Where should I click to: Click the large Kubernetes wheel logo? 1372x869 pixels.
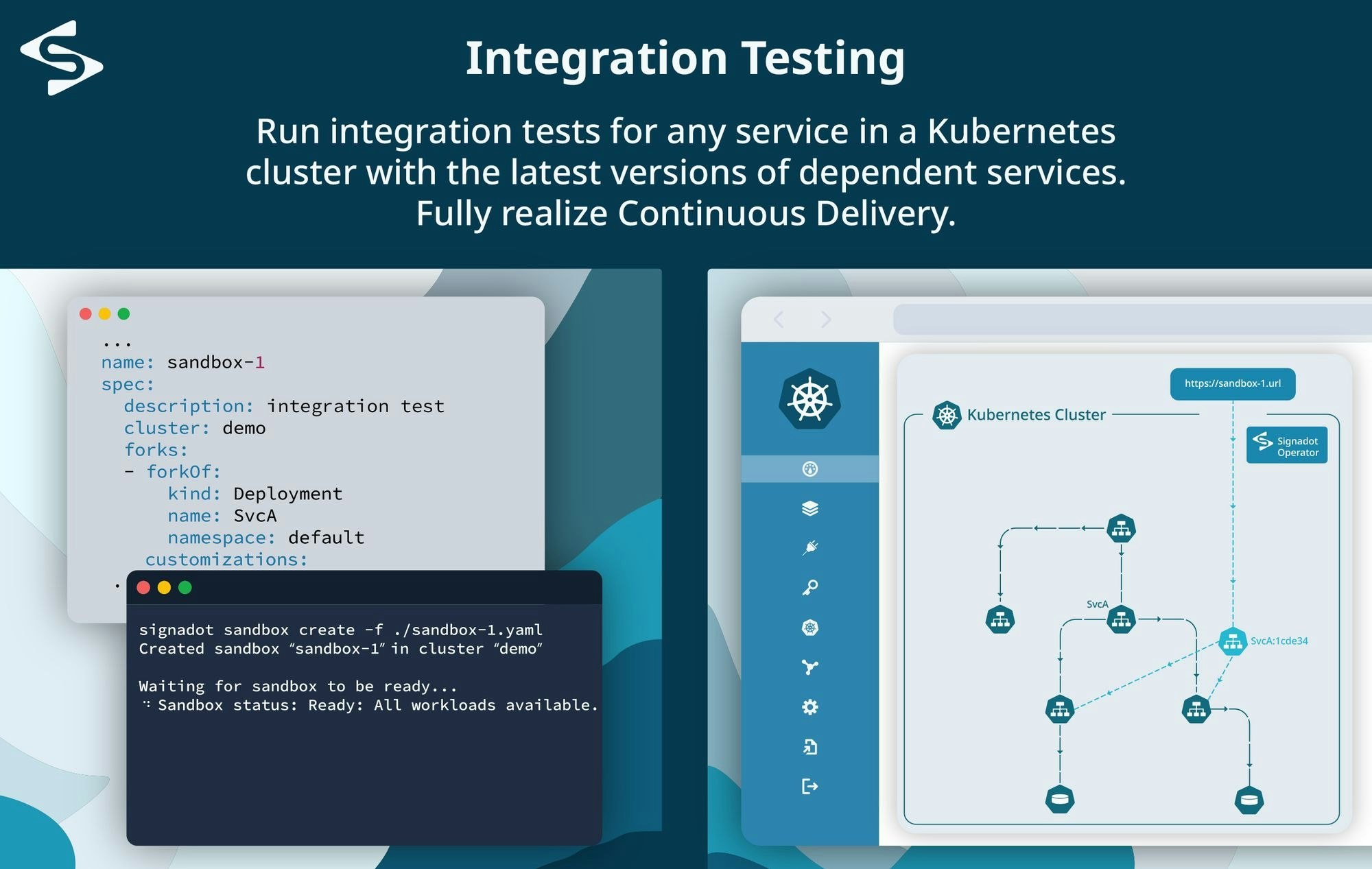(809, 400)
